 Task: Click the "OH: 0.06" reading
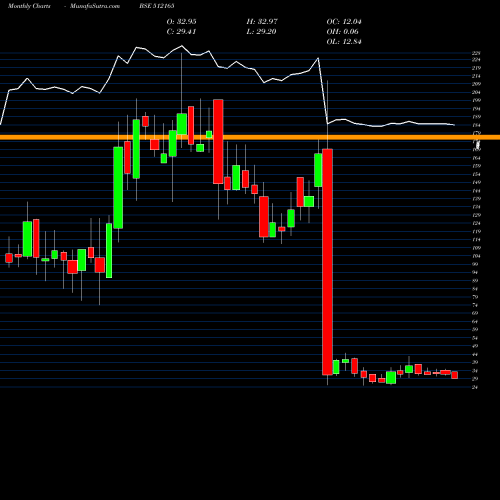(x=343, y=32)
